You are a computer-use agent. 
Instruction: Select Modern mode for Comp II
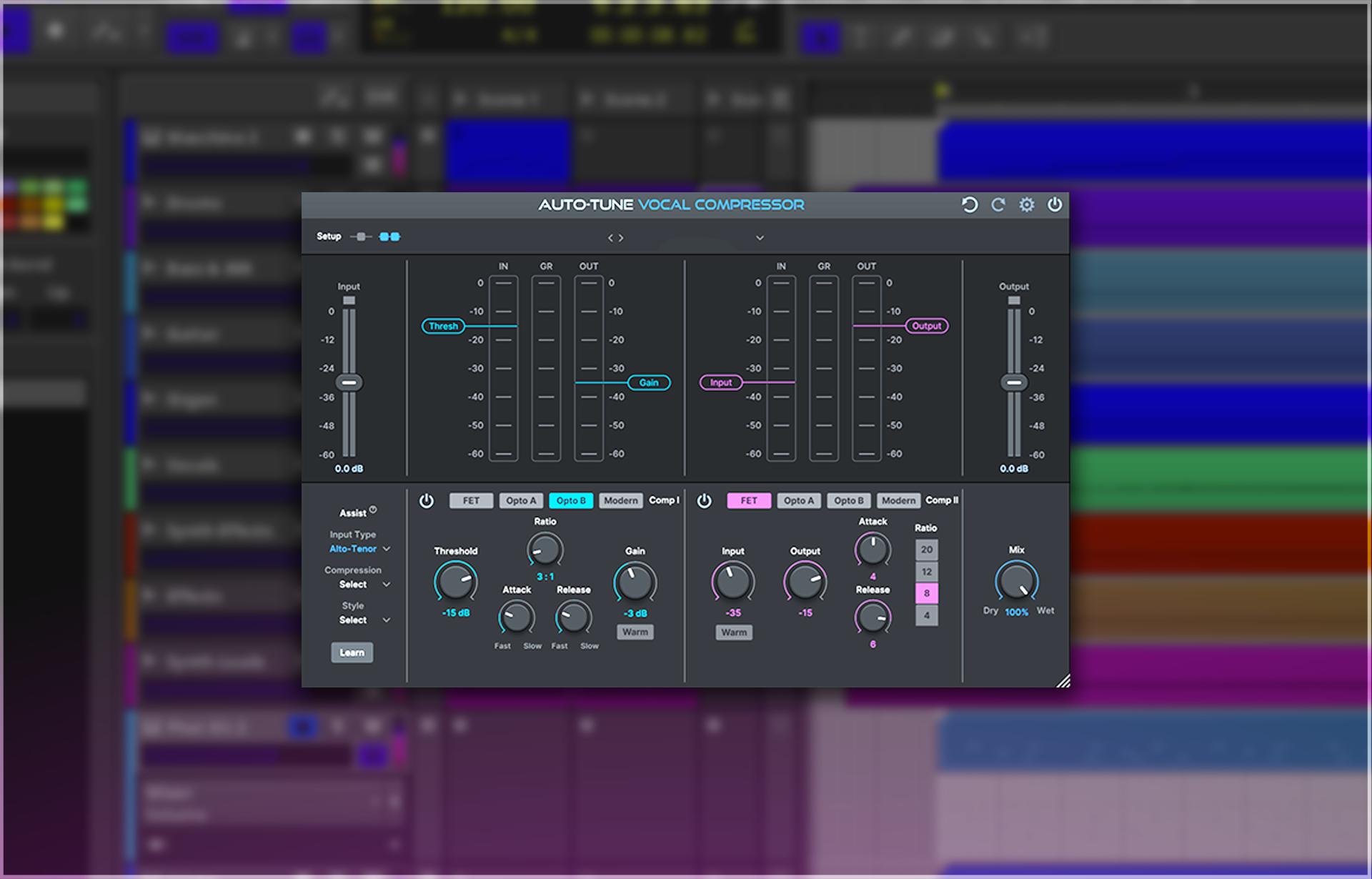[899, 501]
